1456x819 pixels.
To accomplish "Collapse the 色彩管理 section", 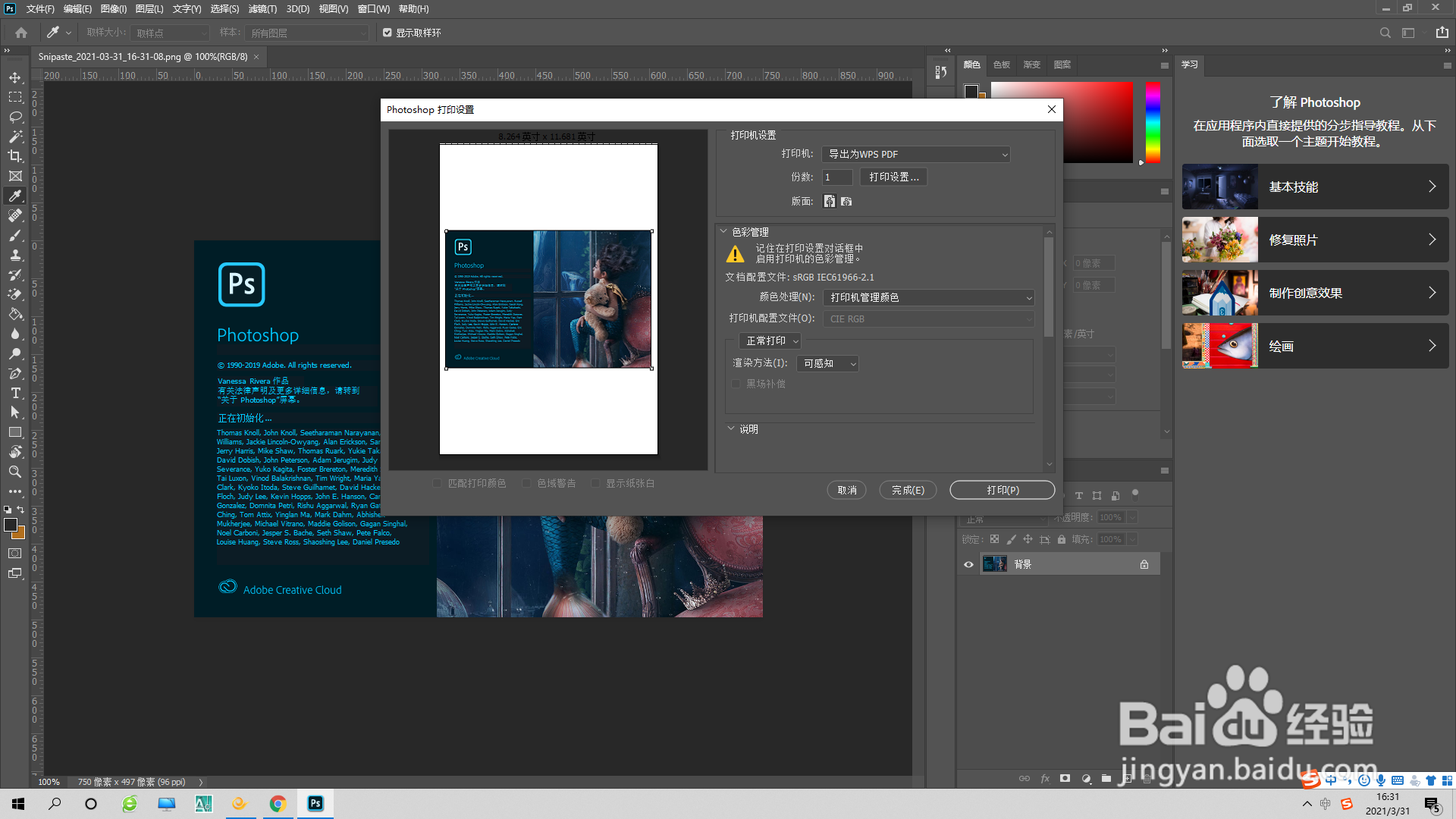I will coord(723,231).
